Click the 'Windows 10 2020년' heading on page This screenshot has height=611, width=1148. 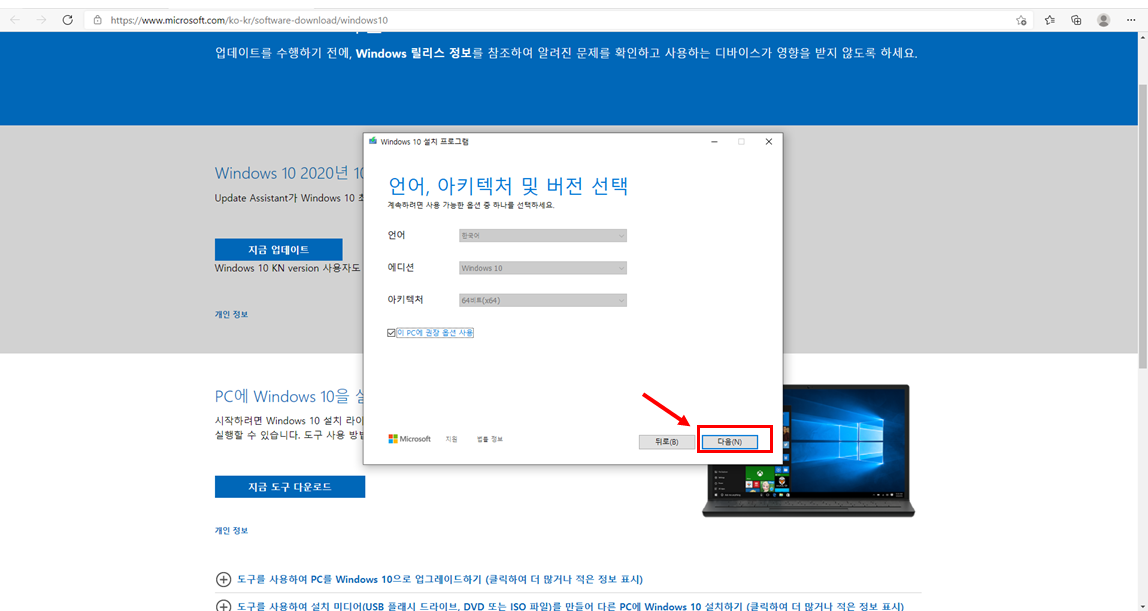coord(289,173)
